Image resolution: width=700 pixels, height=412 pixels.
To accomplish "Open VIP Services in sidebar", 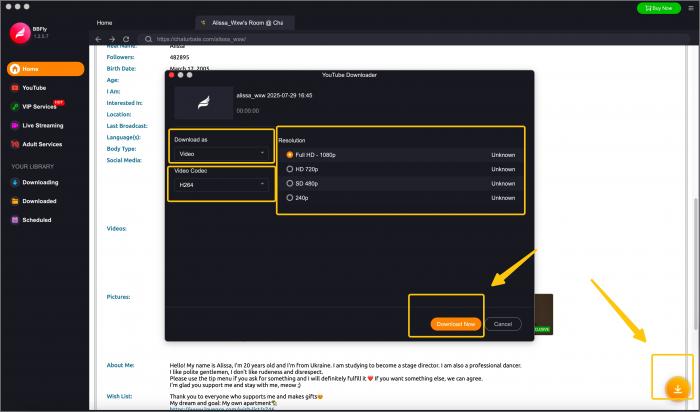I will pyautogui.click(x=38, y=106).
